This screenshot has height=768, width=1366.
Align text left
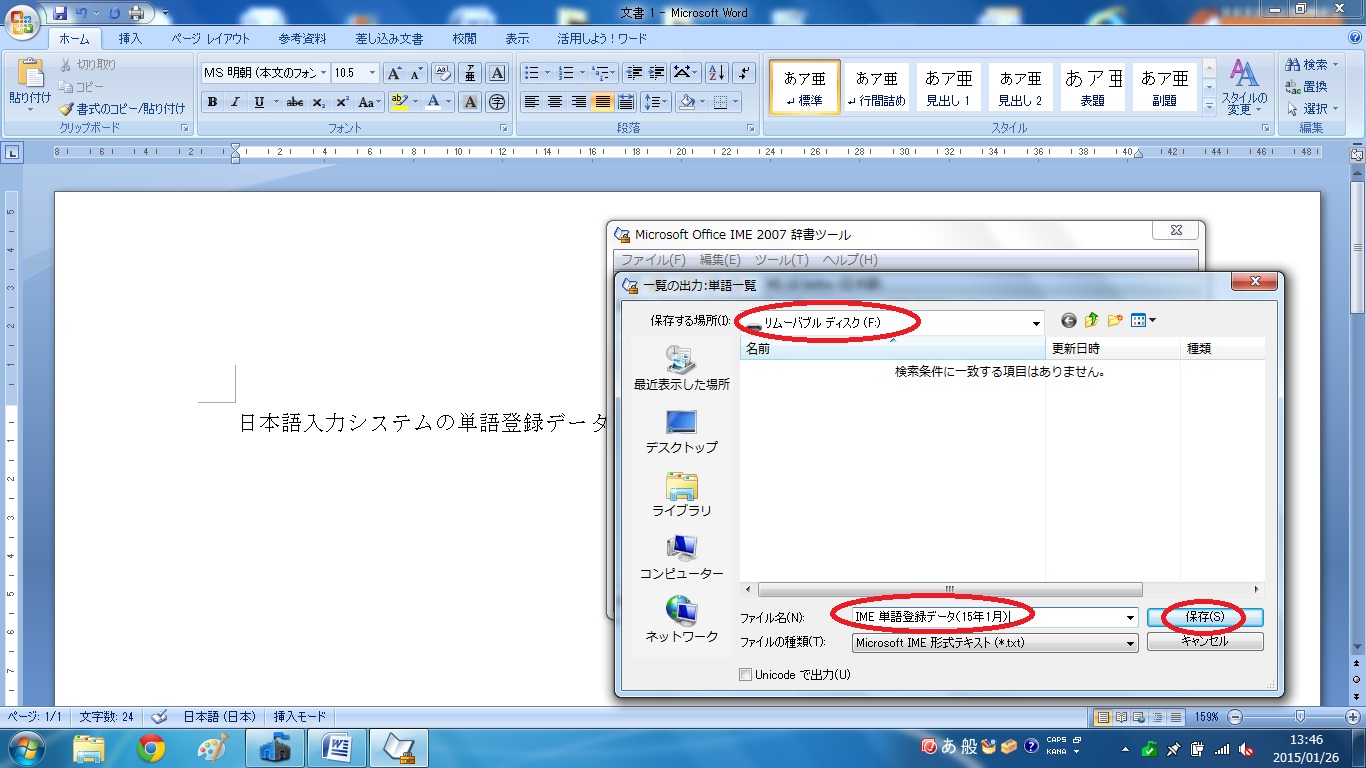point(532,102)
